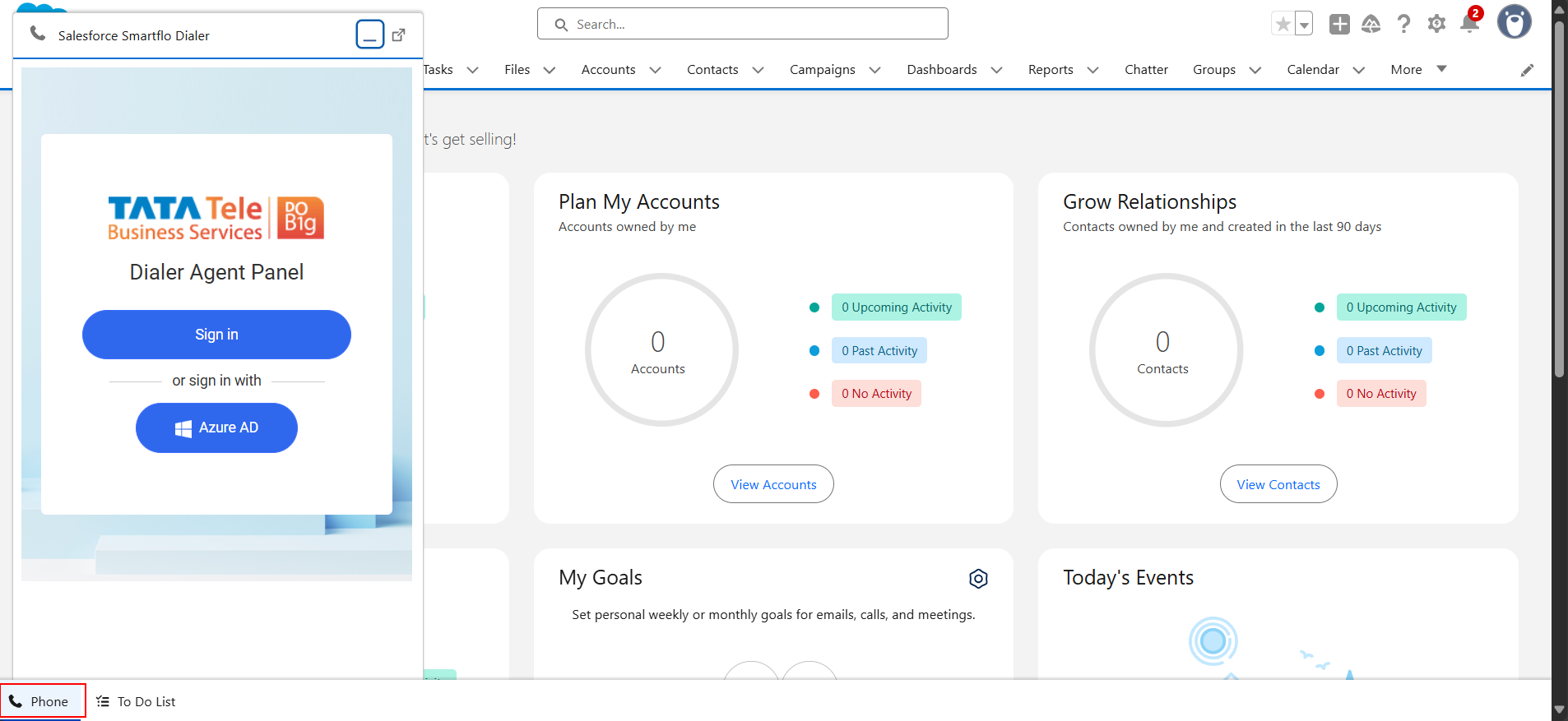Minimize the Salesforce Smartflo Dialer panel
1568x721 pixels.
370,35
